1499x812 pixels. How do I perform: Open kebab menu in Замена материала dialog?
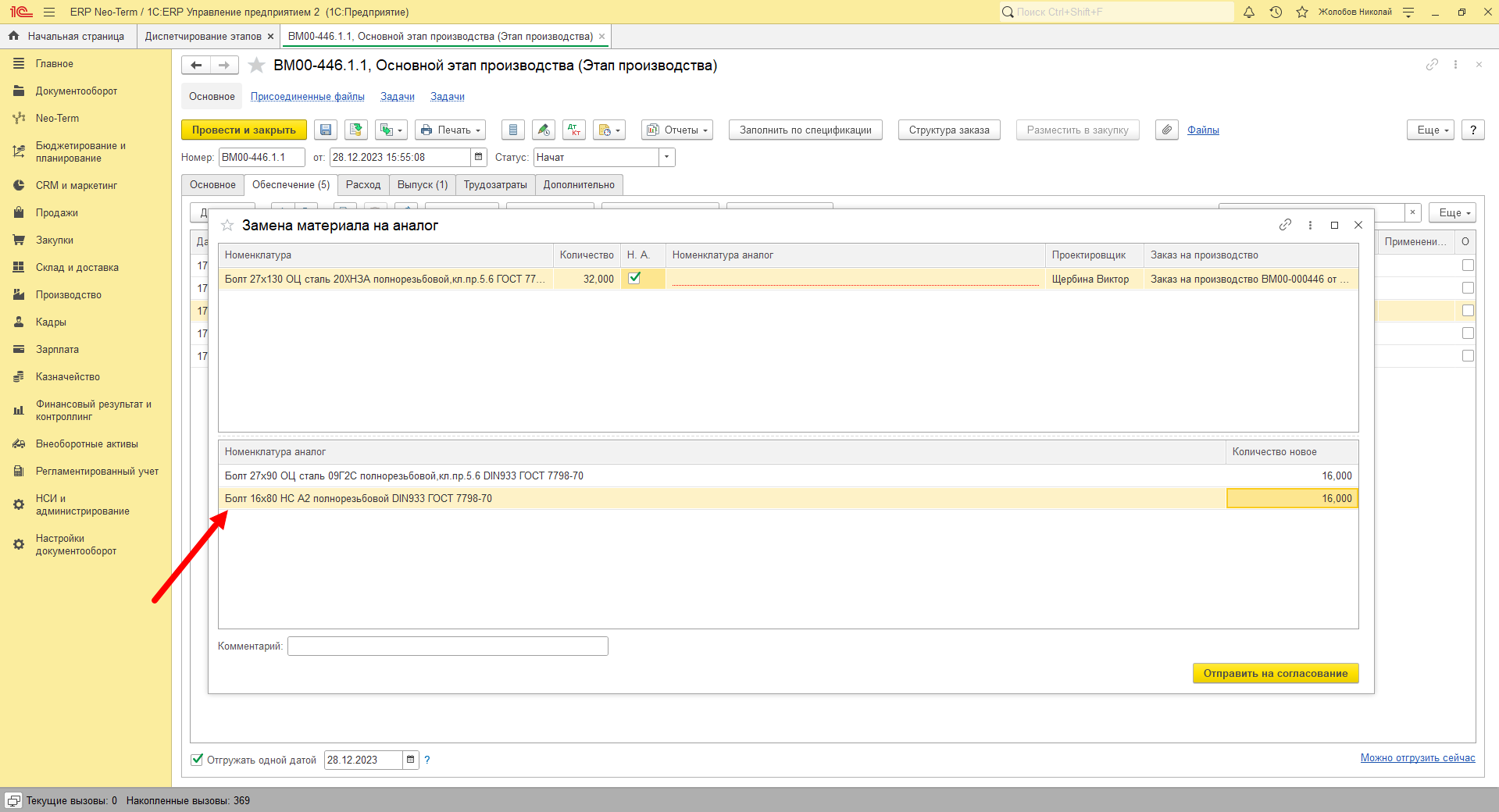(1310, 225)
